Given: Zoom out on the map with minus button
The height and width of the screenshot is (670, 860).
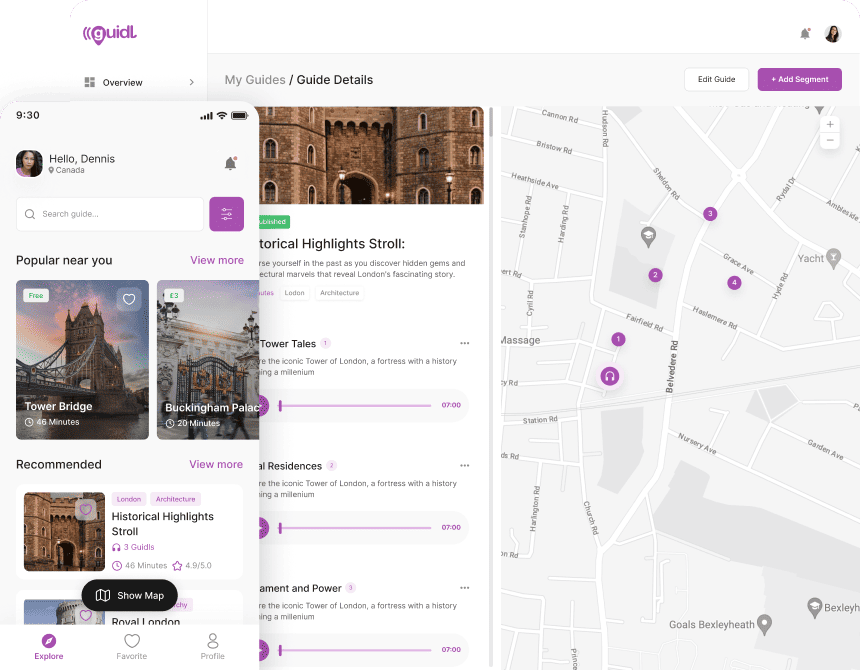Looking at the screenshot, I should pos(830,140).
